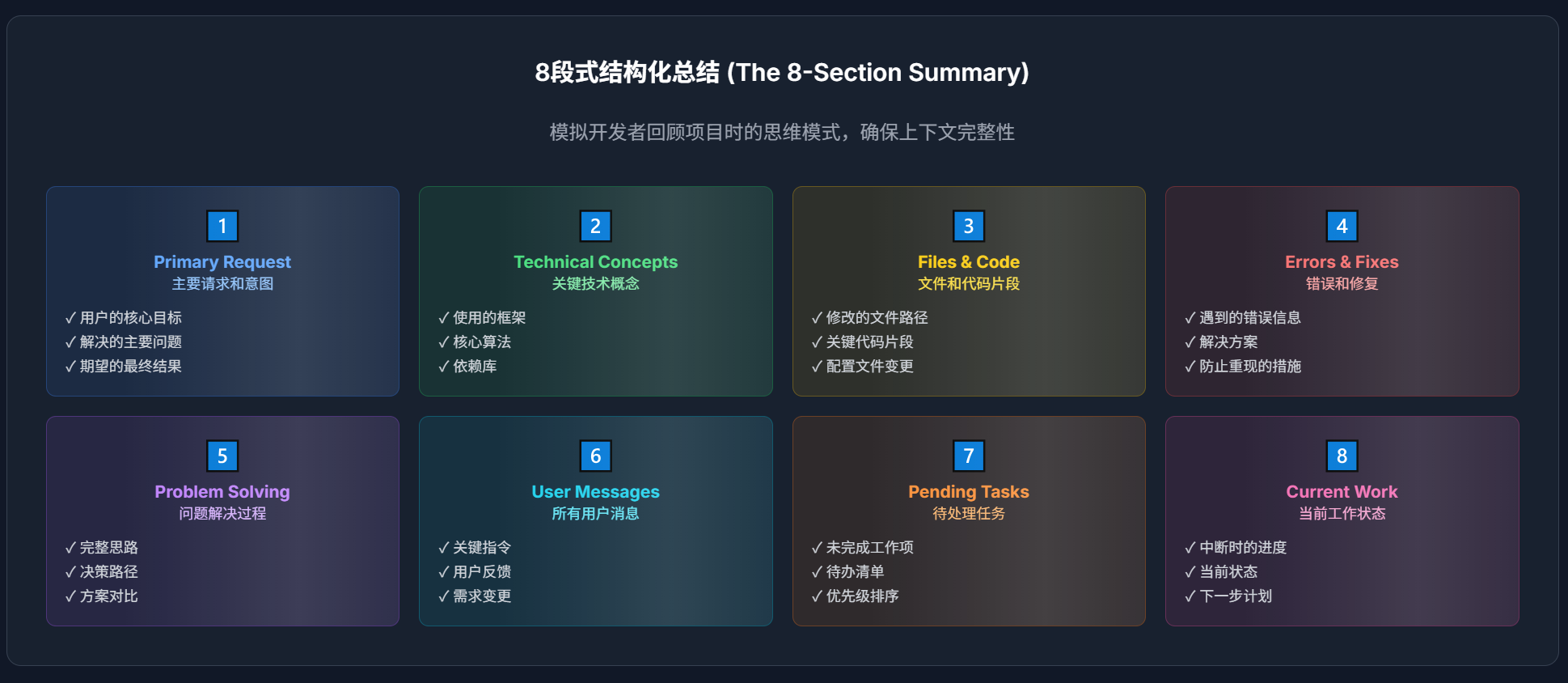Click the number 3 badge icon
The image size is (1568, 683).
[x=968, y=226]
